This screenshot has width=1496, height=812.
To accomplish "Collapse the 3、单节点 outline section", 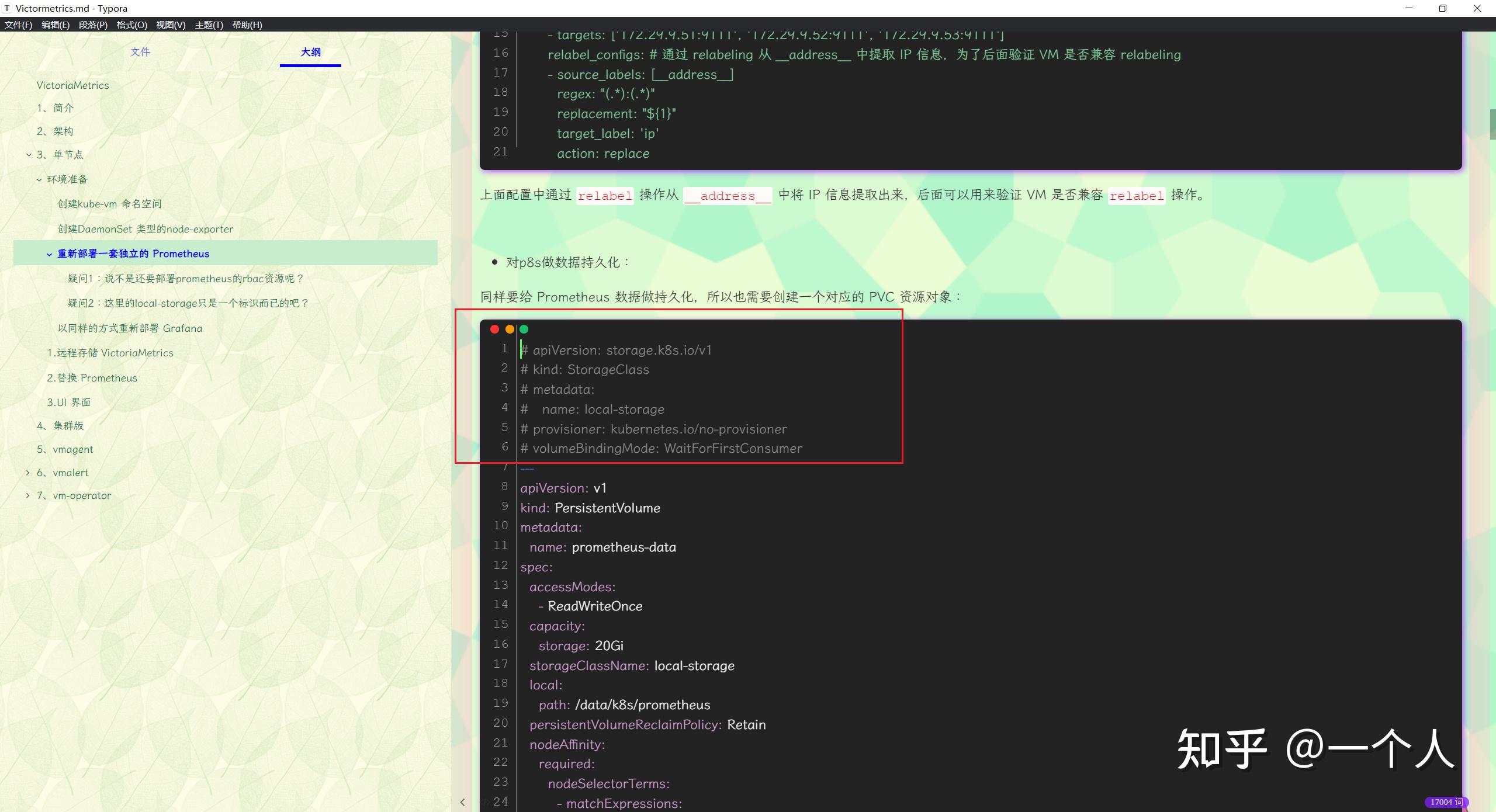I will pos(29,155).
